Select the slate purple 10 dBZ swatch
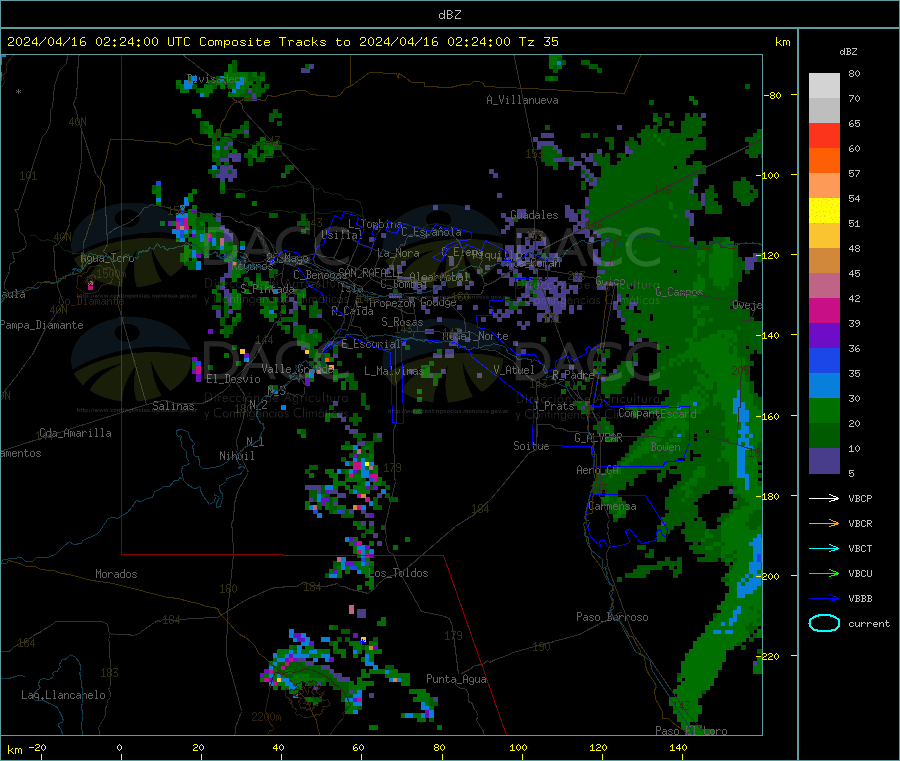900x761 pixels. click(x=824, y=461)
